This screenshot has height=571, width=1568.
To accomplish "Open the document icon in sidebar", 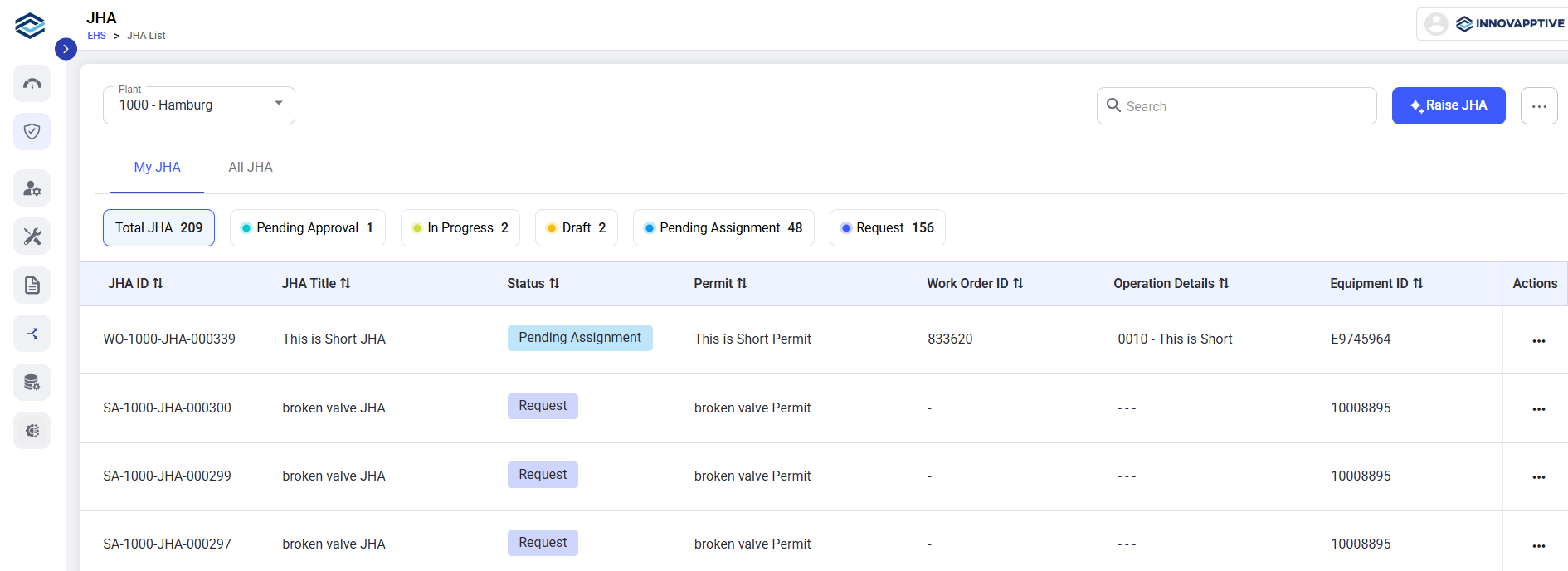I will pyautogui.click(x=32, y=285).
